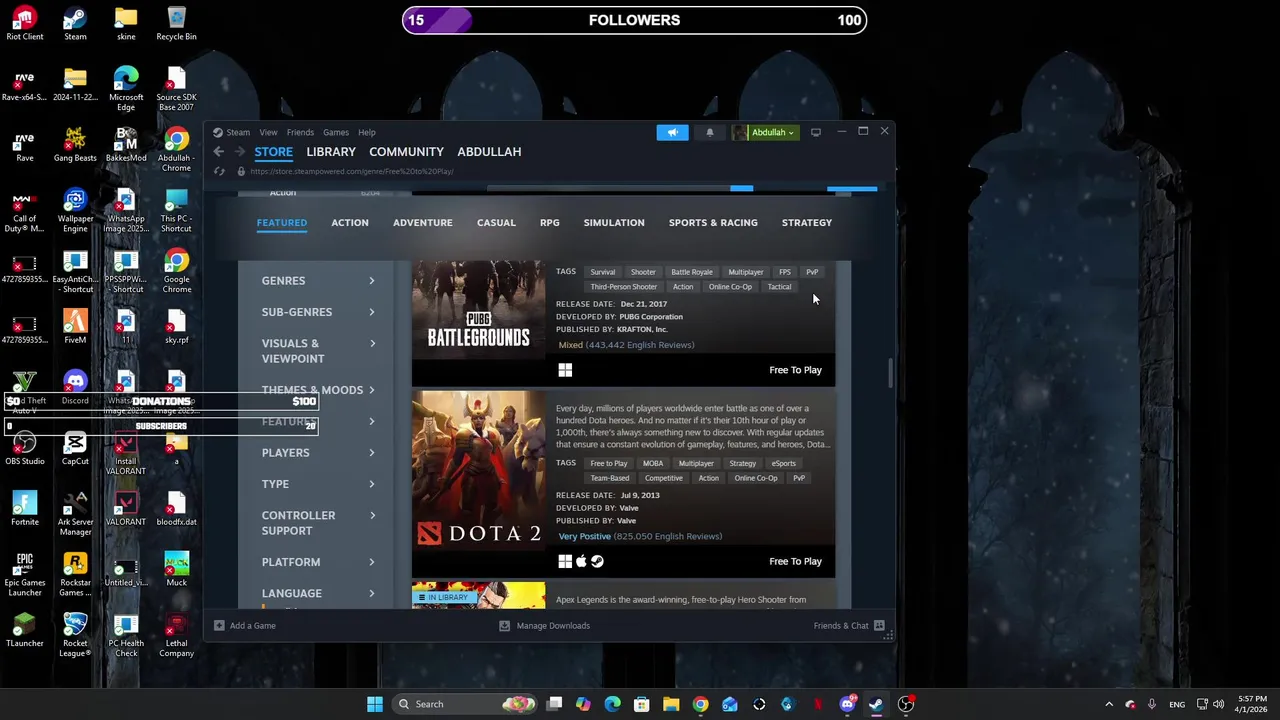Screen dimensions: 1280x720
Task: Click Steam's back navigation arrow
Action: (x=218, y=152)
